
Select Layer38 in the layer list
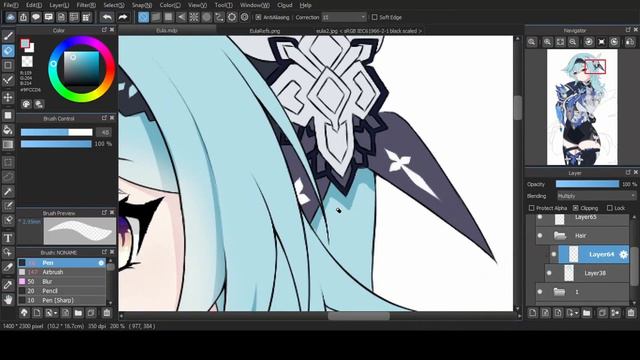[x=587, y=273]
